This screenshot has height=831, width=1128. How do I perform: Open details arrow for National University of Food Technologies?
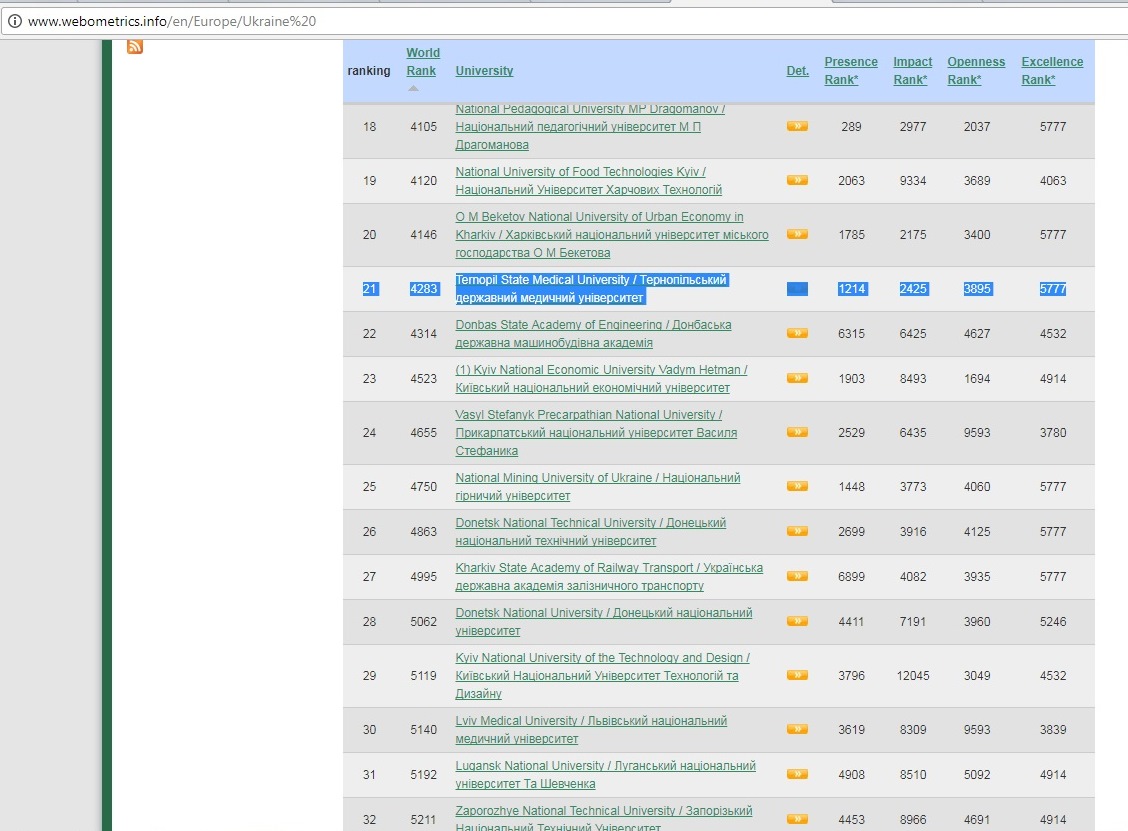797,181
